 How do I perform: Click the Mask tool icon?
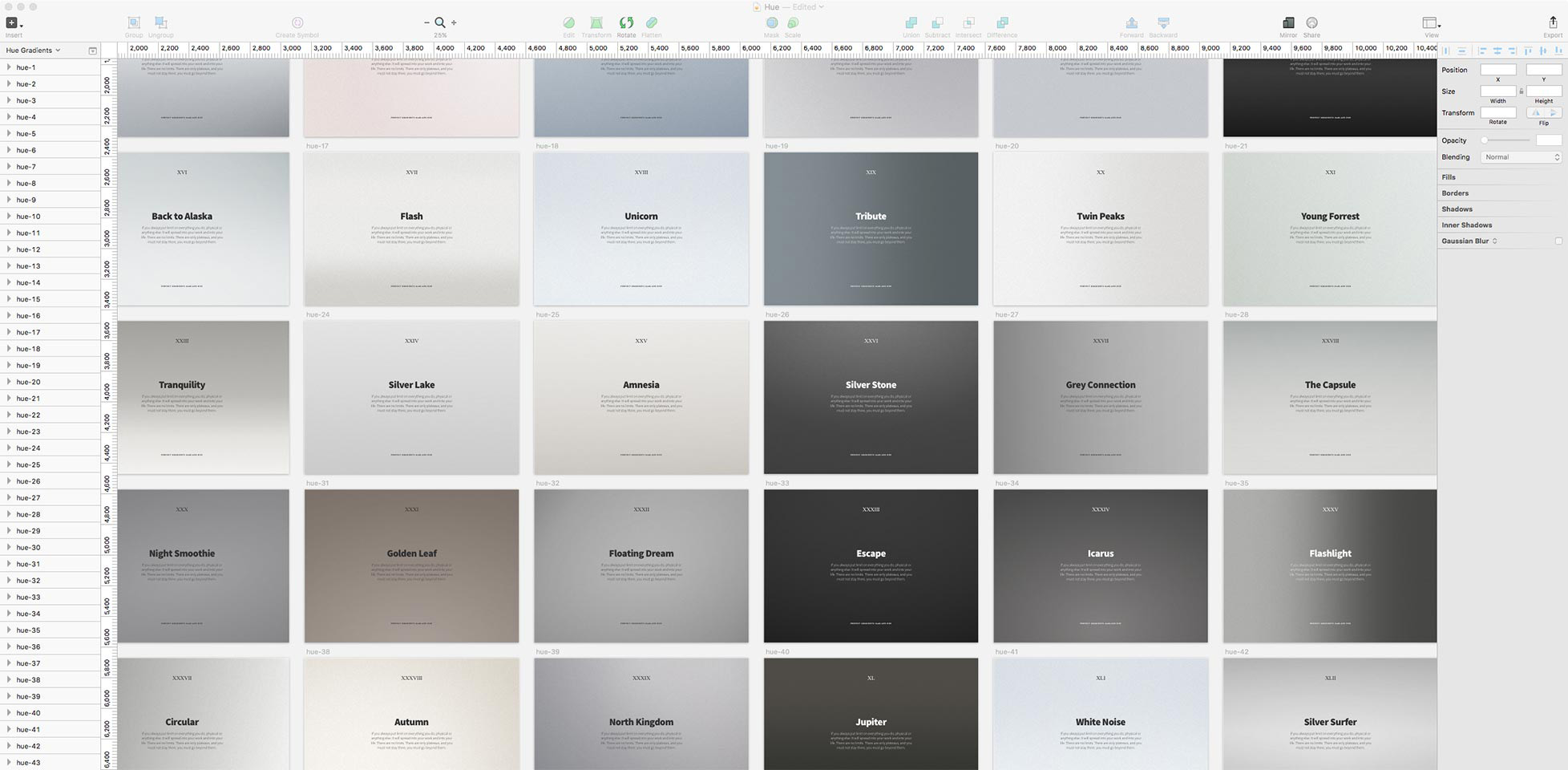coord(771,22)
